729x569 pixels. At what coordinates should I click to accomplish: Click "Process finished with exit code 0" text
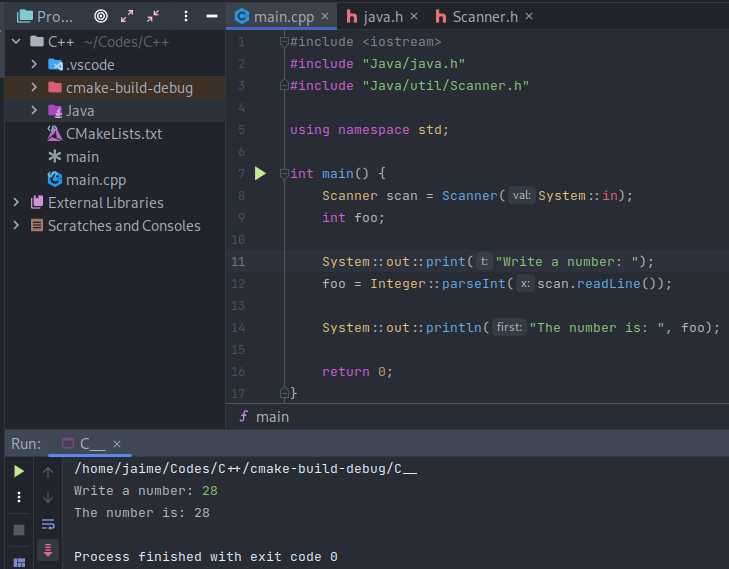click(205, 556)
